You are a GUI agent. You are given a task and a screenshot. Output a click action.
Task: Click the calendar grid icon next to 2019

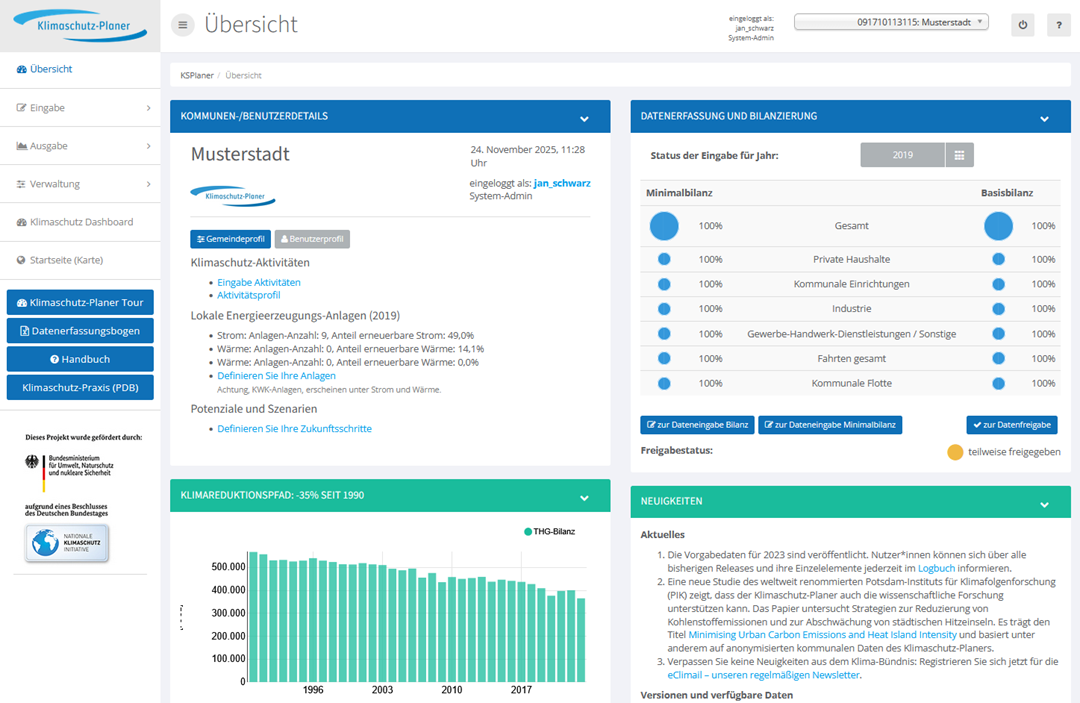[x=961, y=155]
